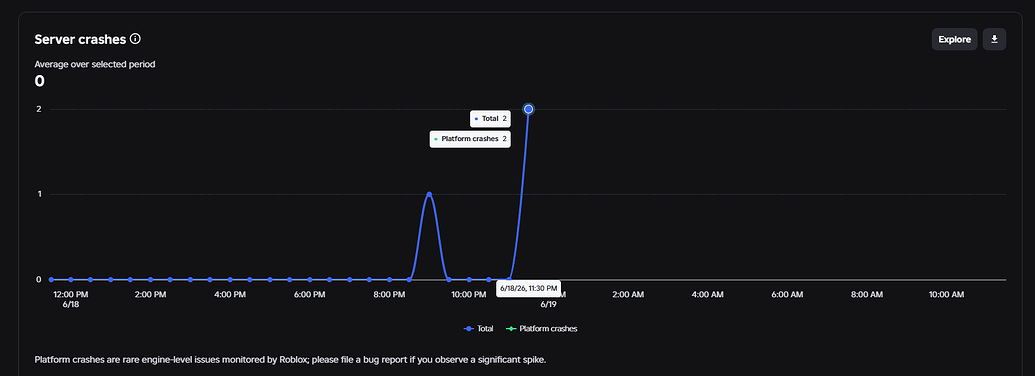Download chart data via download icon

(994, 40)
